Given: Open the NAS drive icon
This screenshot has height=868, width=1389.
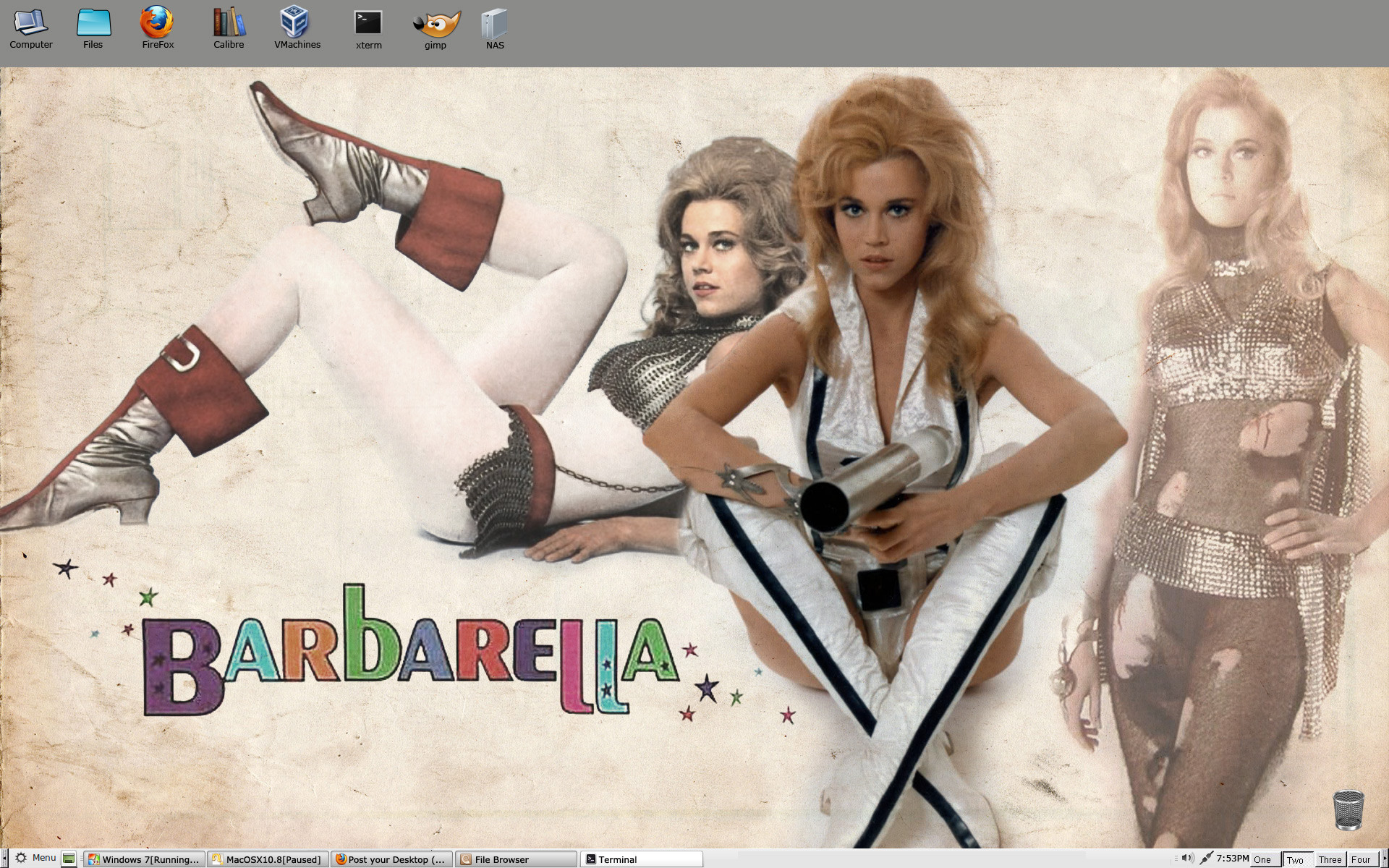Looking at the screenshot, I should 495,30.
